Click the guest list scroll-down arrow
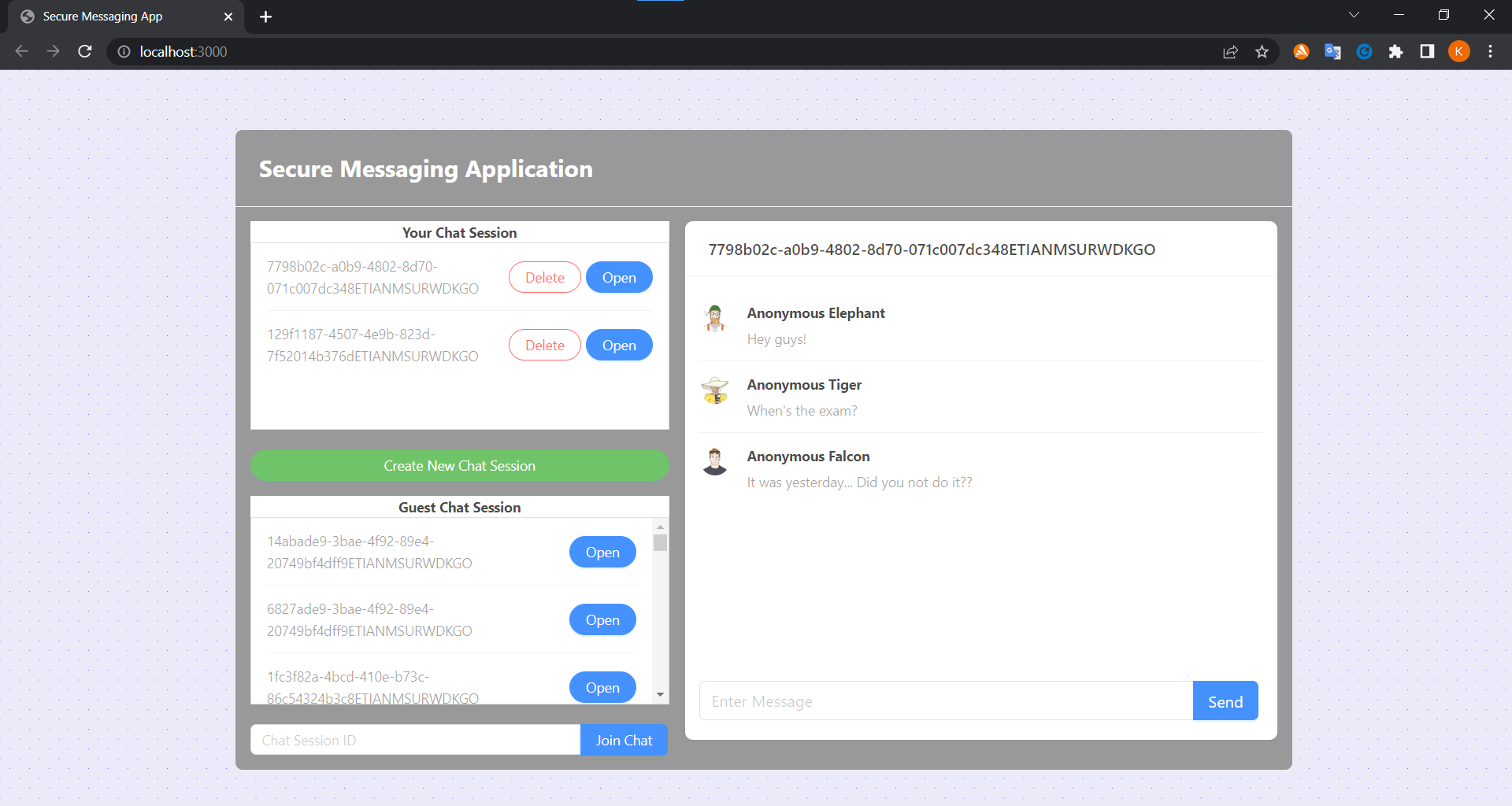1512x806 pixels. (660, 694)
